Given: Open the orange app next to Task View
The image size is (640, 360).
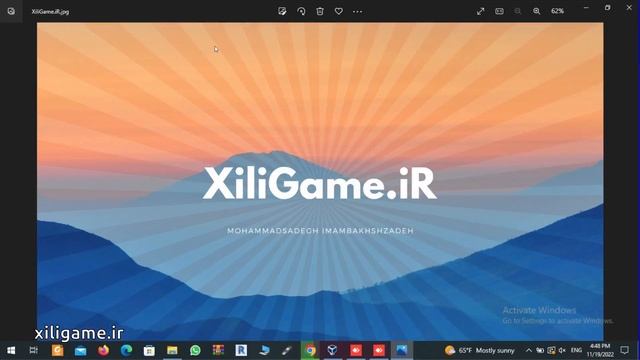Looking at the screenshot, I should point(58,350).
